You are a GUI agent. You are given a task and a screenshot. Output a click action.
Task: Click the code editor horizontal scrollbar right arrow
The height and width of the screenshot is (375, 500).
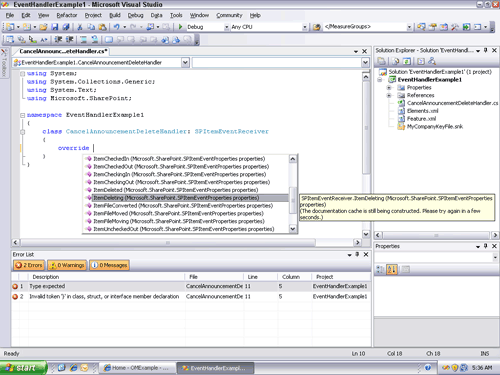(x=357, y=242)
